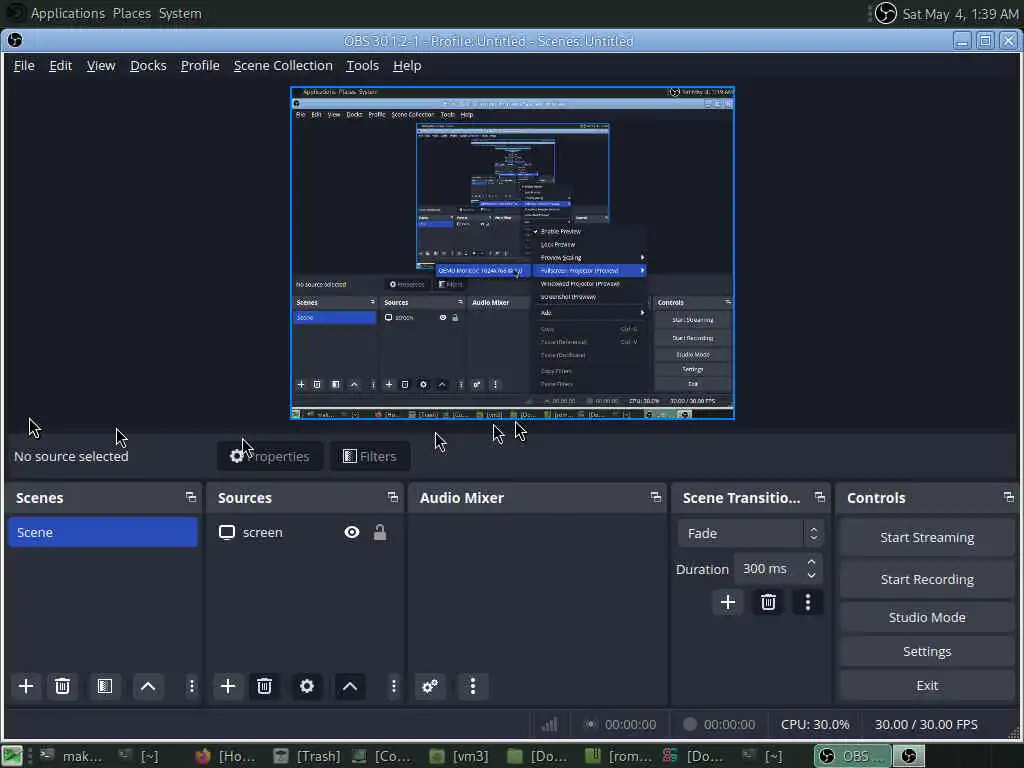This screenshot has width=1024, height=768.
Task: Float the Scenes dock
Action: click(x=191, y=498)
